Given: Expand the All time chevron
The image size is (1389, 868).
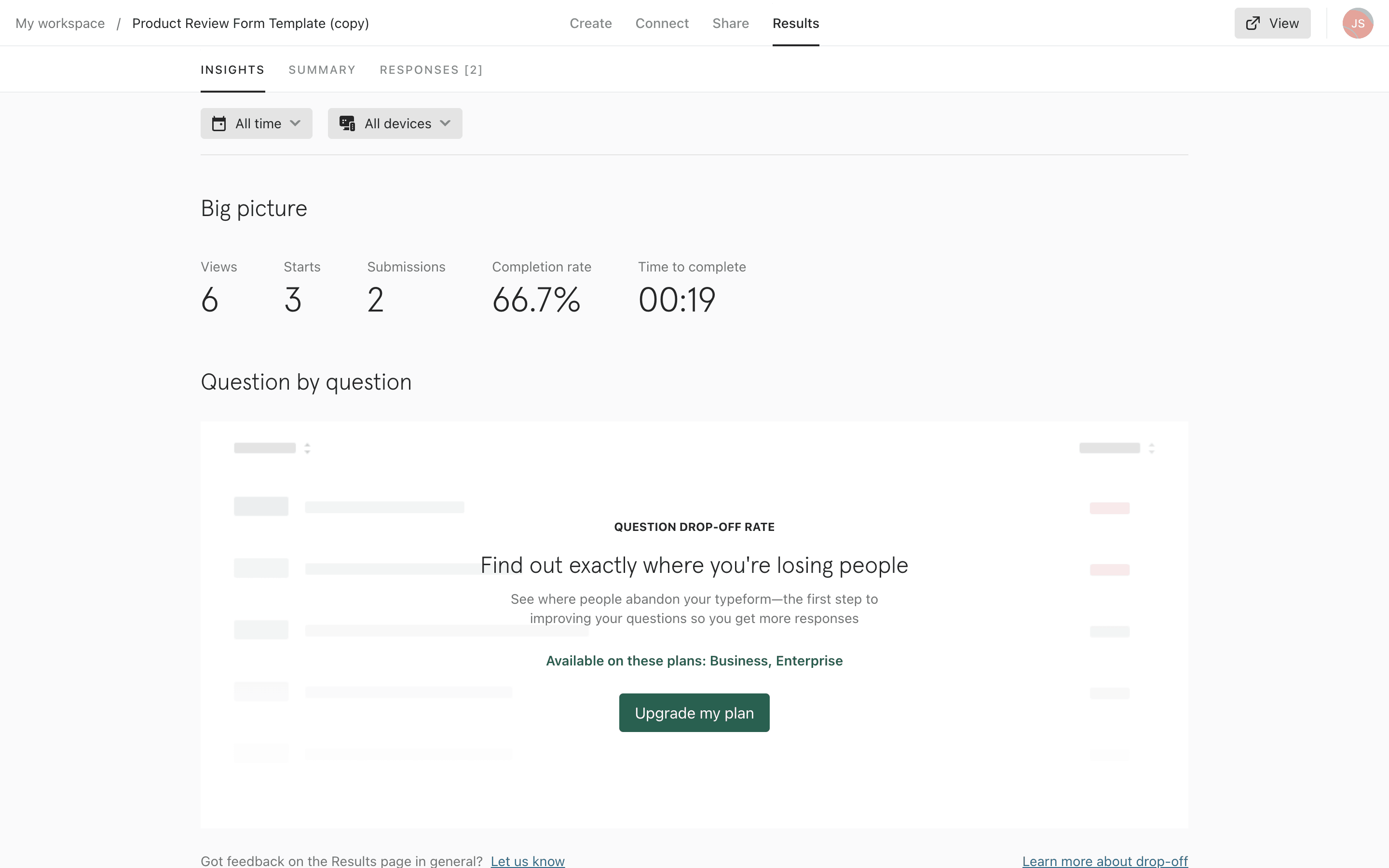Looking at the screenshot, I should (x=296, y=123).
